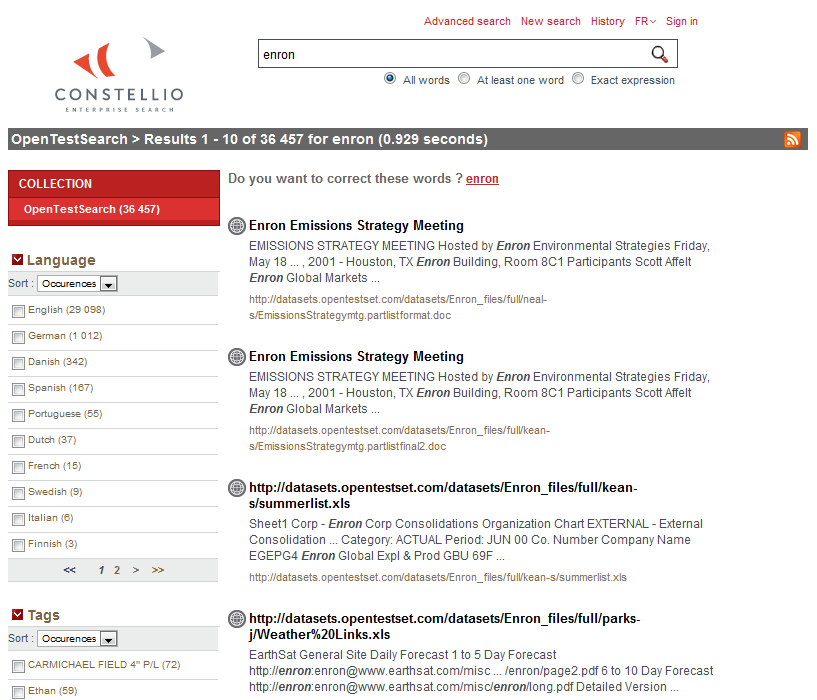Screen dimensions: 817x700
Task: Open second Enron Emissions Strategy Meeting title
Action: coord(356,357)
